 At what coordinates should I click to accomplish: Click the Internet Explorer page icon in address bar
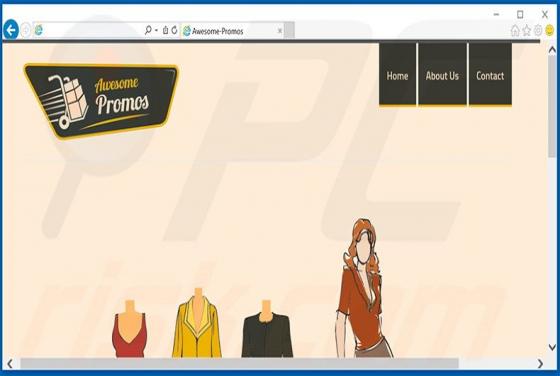click(38, 31)
